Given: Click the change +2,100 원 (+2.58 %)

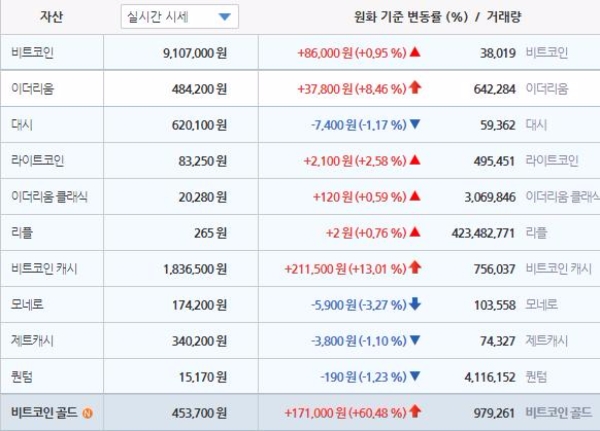Looking at the screenshot, I should click(355, 161).
